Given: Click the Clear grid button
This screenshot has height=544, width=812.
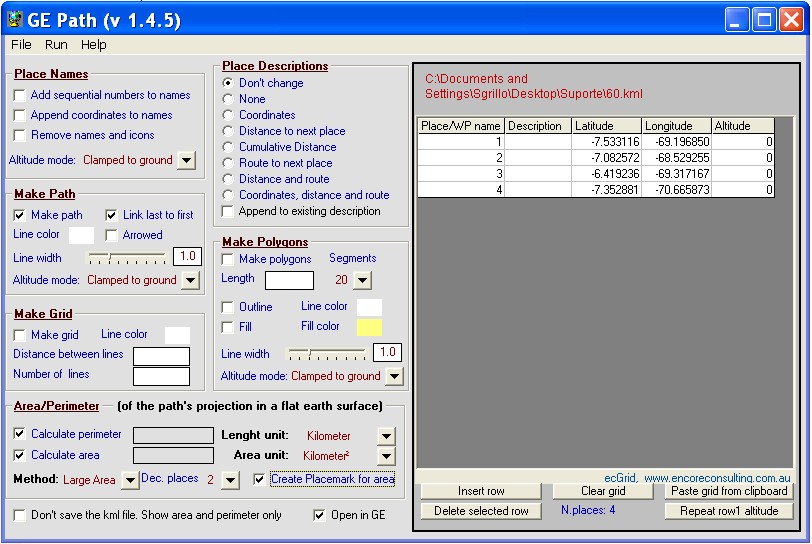Looking at the screenshot, I should click(603, 491).
